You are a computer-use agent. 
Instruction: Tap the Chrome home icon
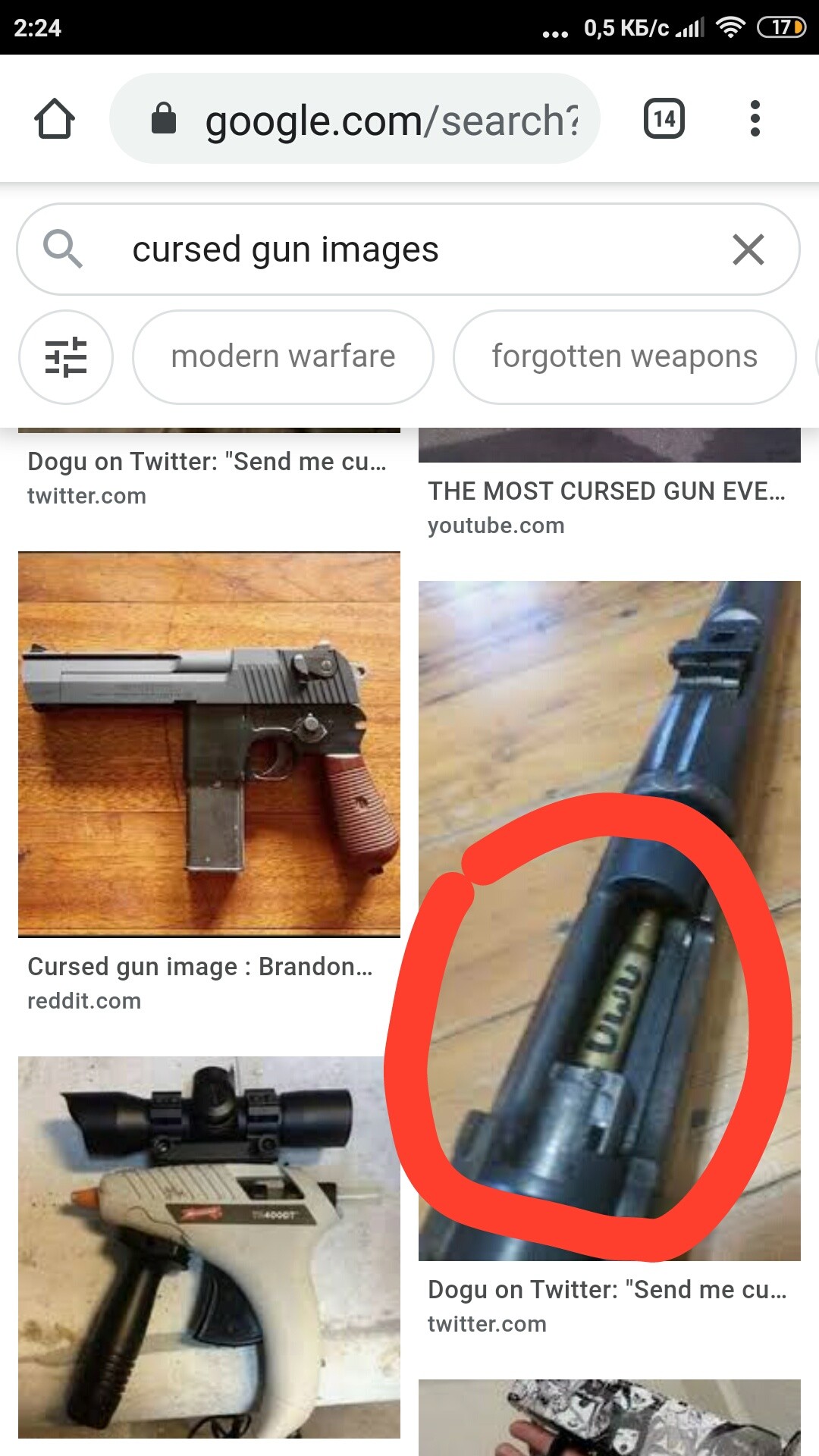[55, 119]
